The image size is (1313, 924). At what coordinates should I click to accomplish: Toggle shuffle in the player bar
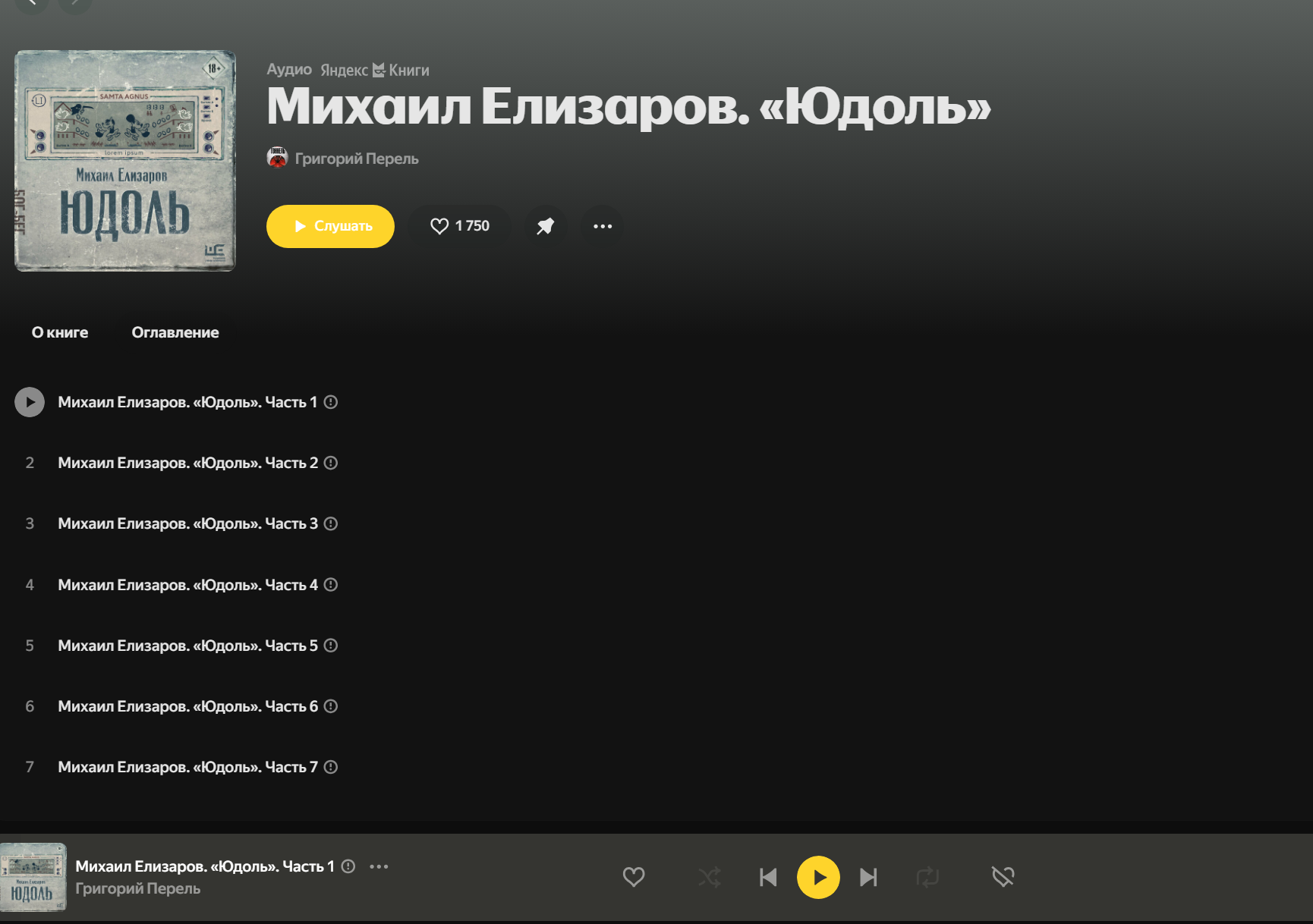point(710,878)
